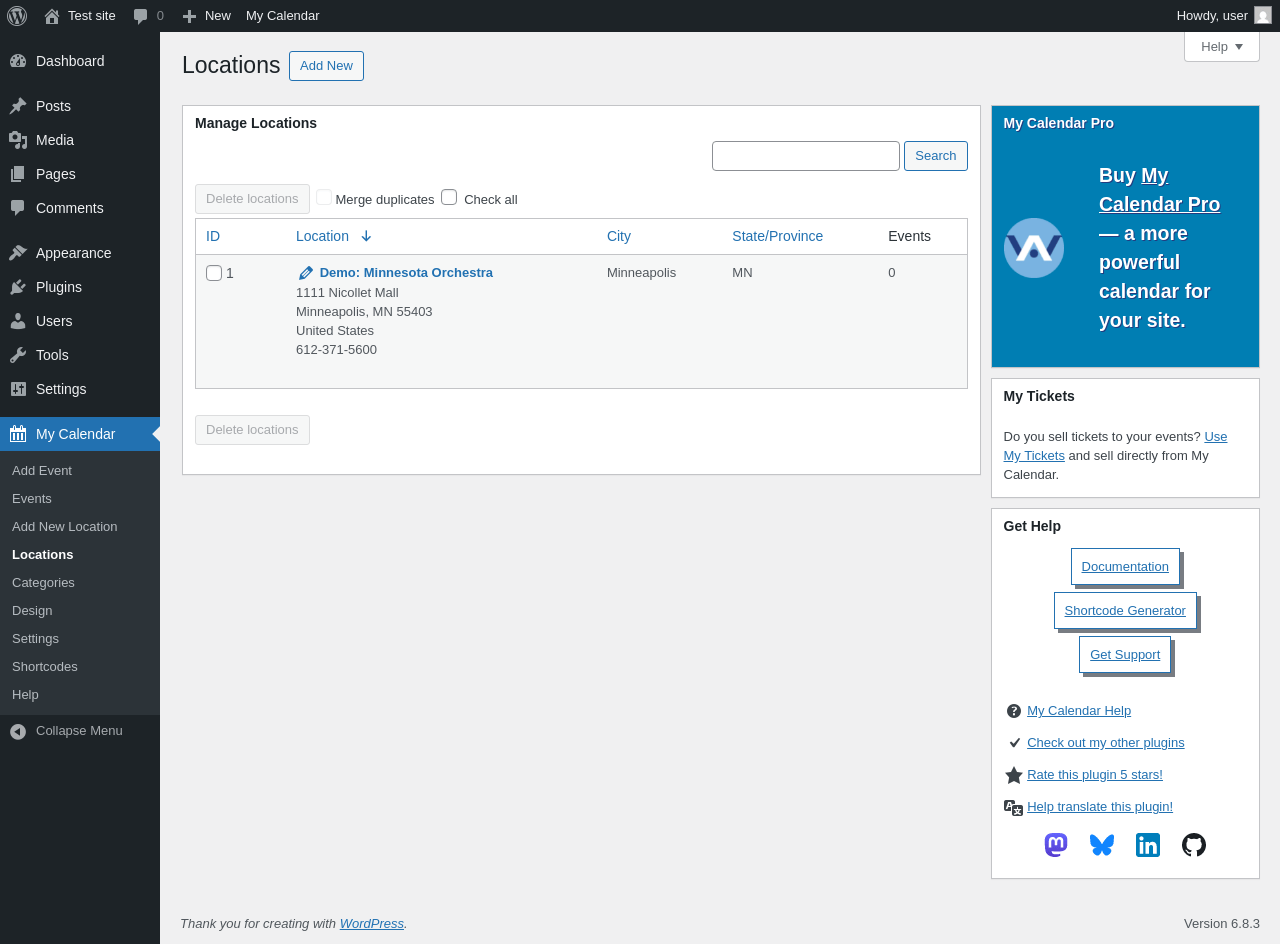Focus the locations search text field
Screen dimensions: 1280x944
(805, 156)
